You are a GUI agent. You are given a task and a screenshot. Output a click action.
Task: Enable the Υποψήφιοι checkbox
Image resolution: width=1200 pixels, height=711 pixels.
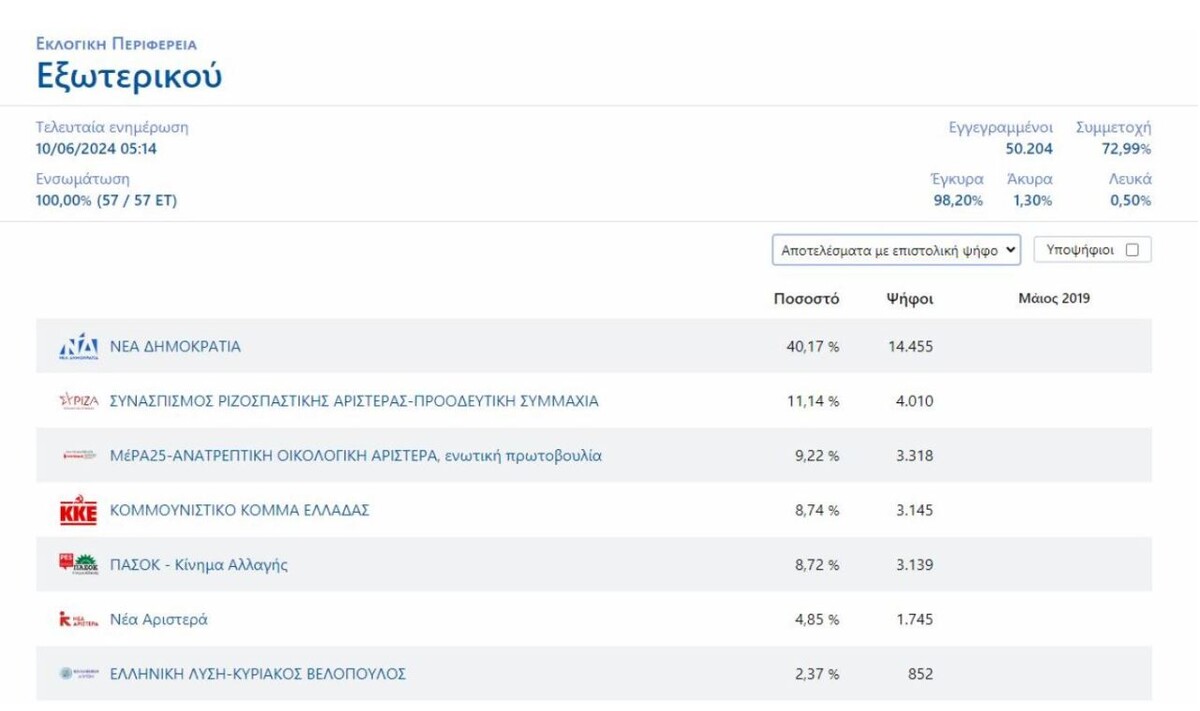[x=1132, y=250]
